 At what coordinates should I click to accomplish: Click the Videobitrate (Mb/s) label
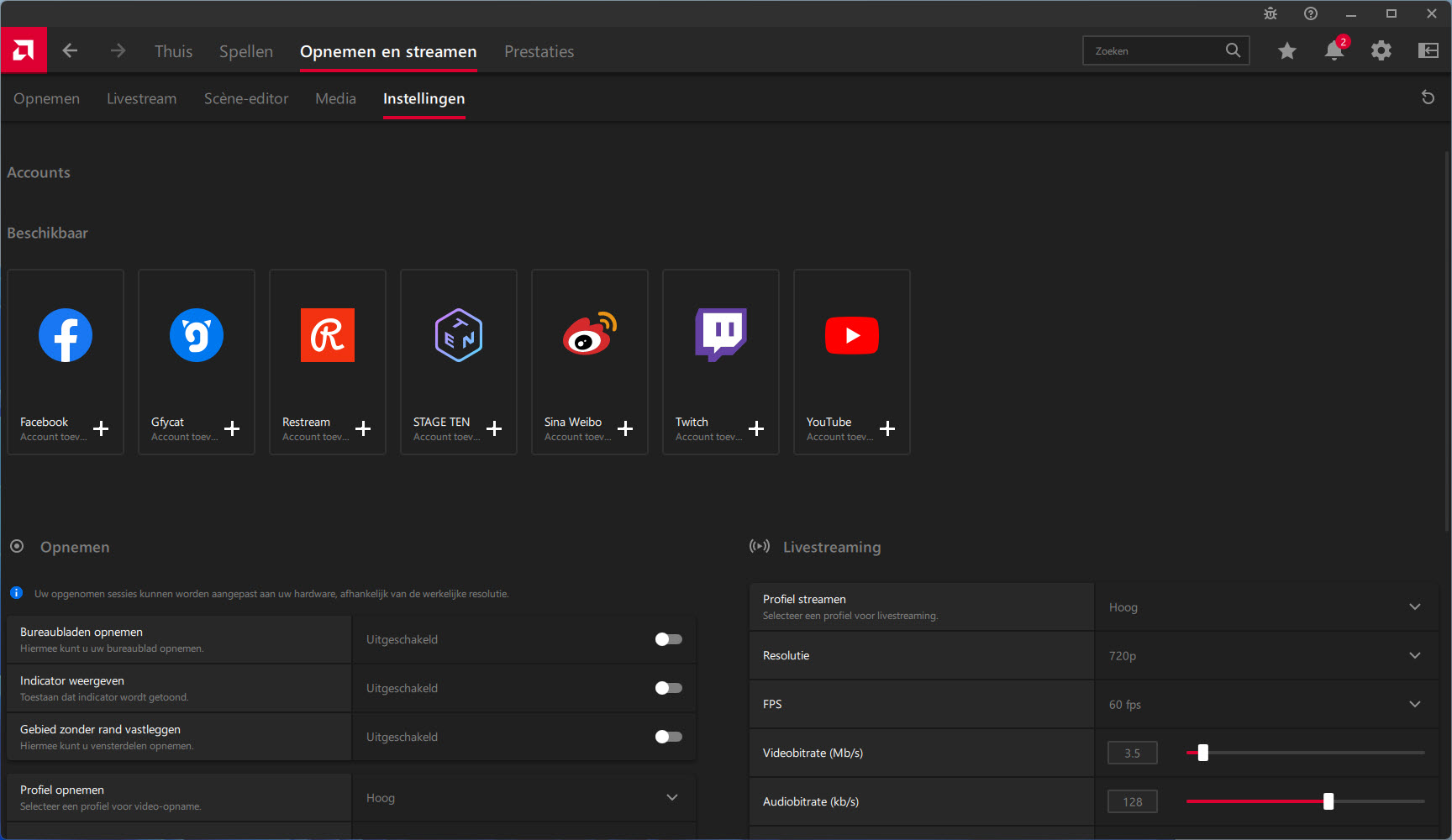(x=813, y=753)
